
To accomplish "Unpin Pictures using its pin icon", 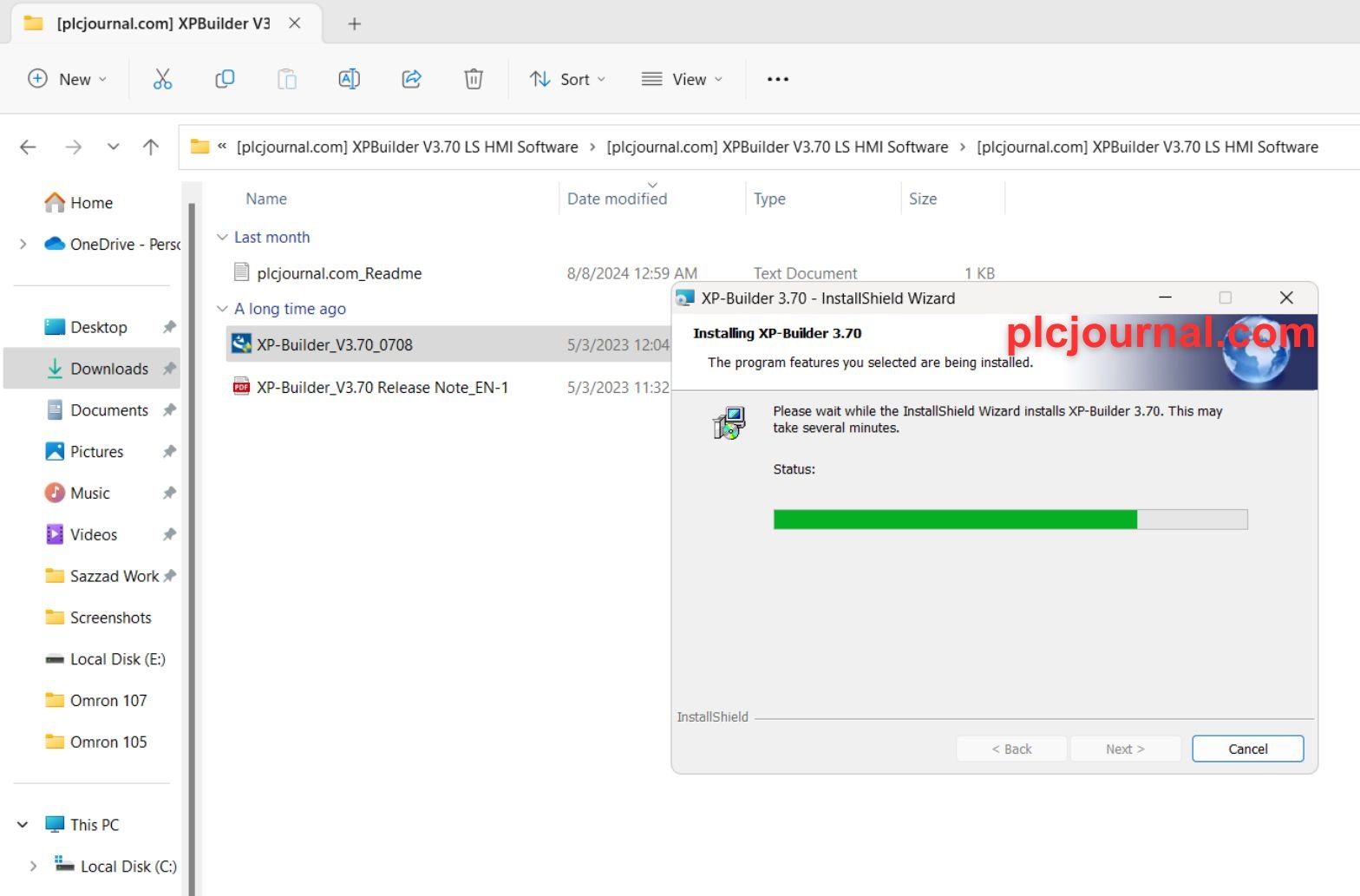I will tap(169, 452).
